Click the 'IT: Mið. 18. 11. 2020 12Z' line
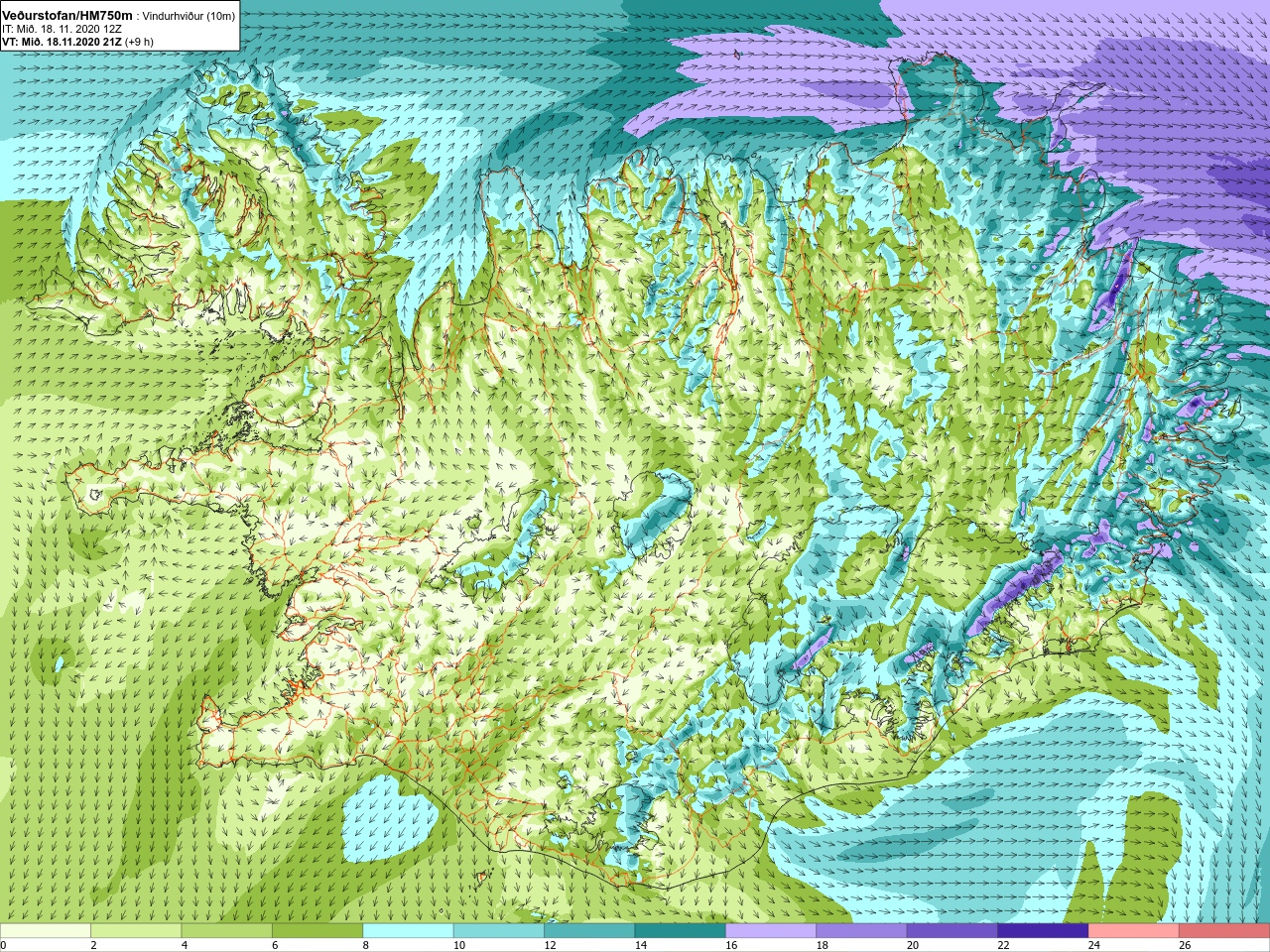 62,29
